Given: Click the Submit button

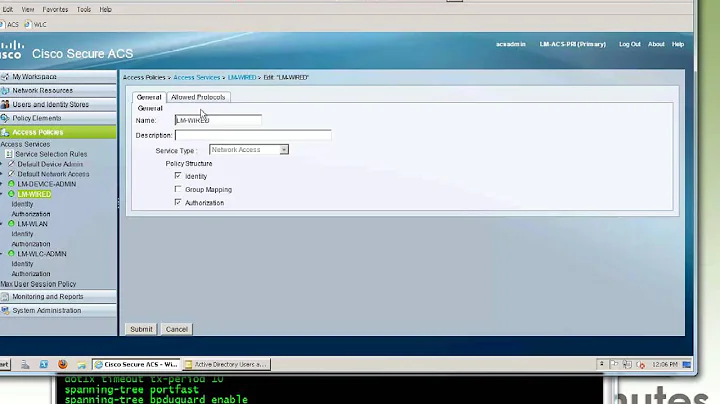Looking at the screenshot, I should coord(141,329).
